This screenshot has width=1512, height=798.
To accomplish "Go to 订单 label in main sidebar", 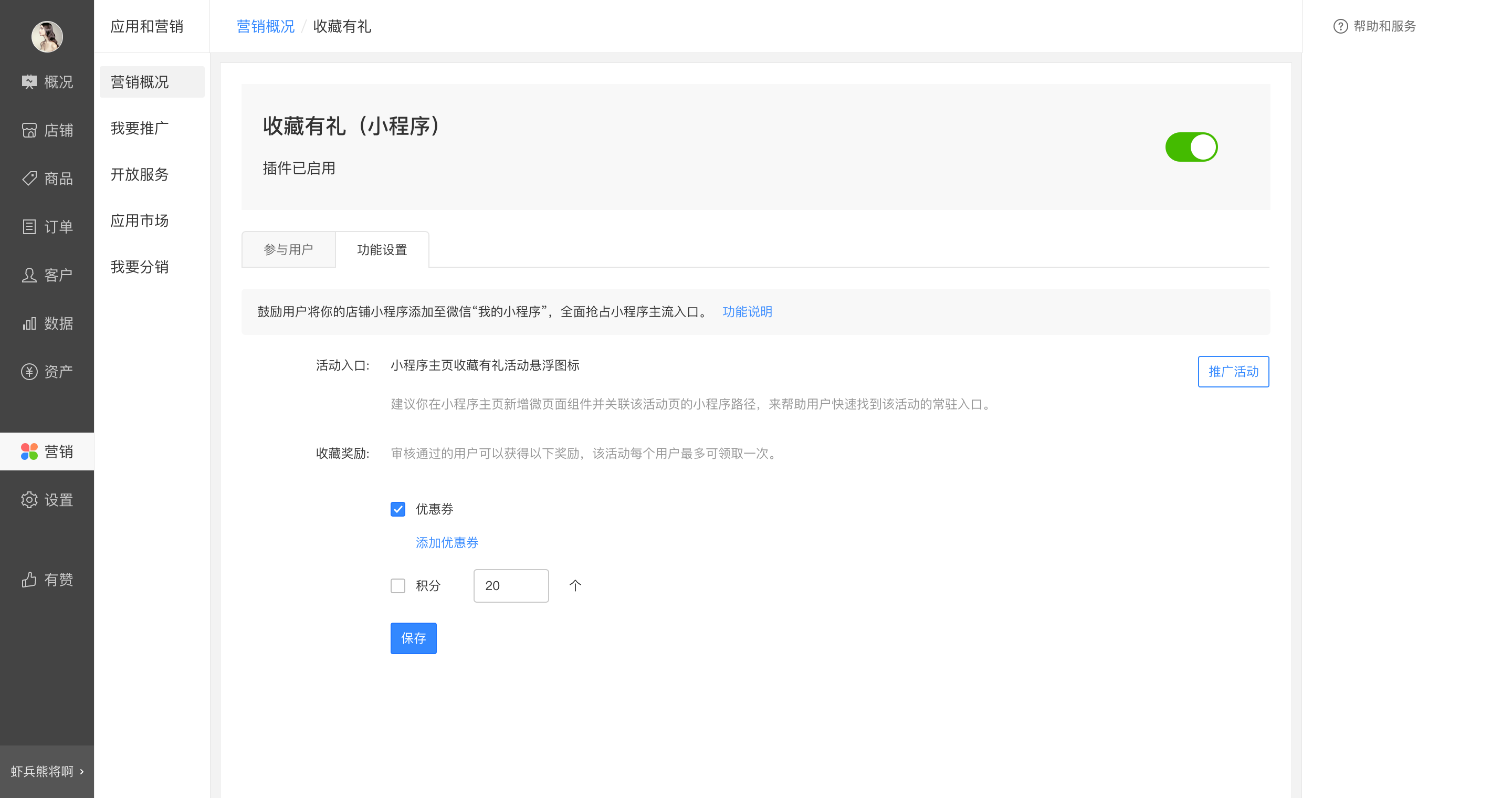I will pos(59,226).
